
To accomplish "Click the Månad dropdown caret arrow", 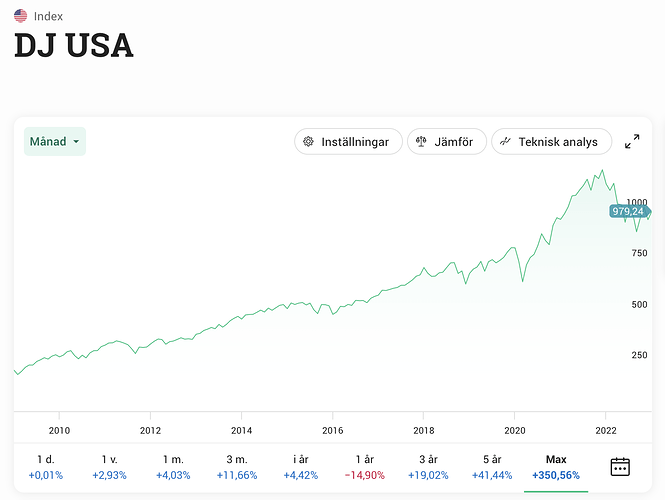I will pyautogui.click(x=76, y=142).
